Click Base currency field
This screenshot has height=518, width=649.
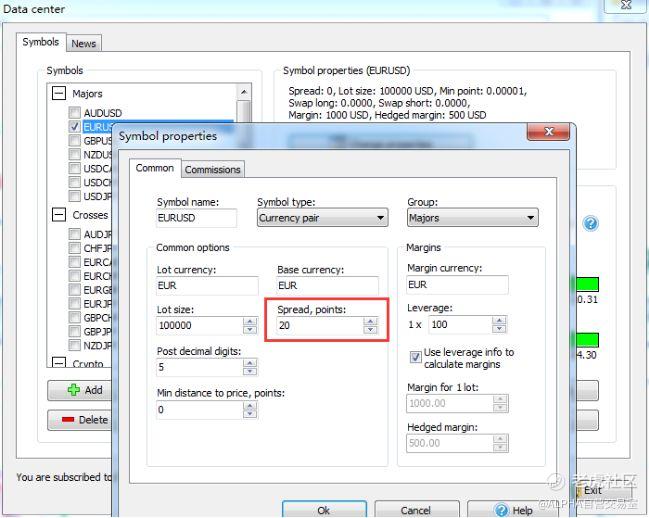[327, 285]
